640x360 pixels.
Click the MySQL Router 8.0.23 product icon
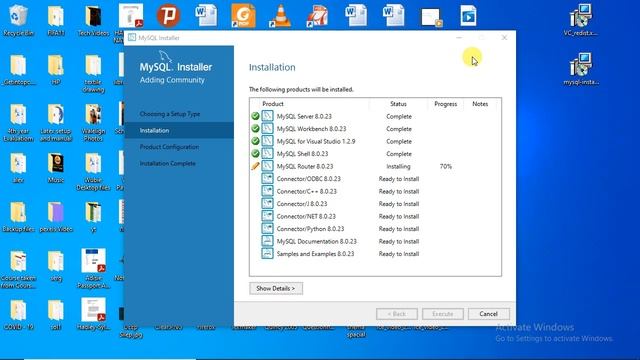pyautogui.click(x=267, y=166)
